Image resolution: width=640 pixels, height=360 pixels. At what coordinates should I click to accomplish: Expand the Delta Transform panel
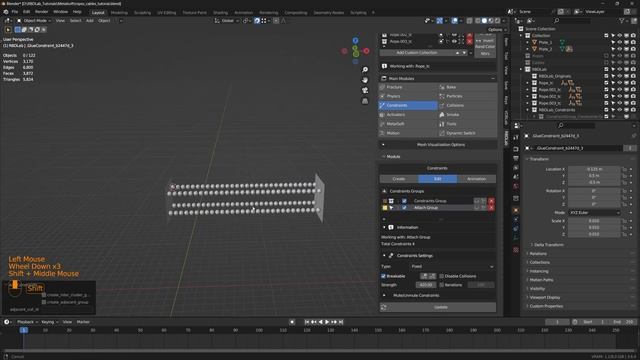[549, 245]
